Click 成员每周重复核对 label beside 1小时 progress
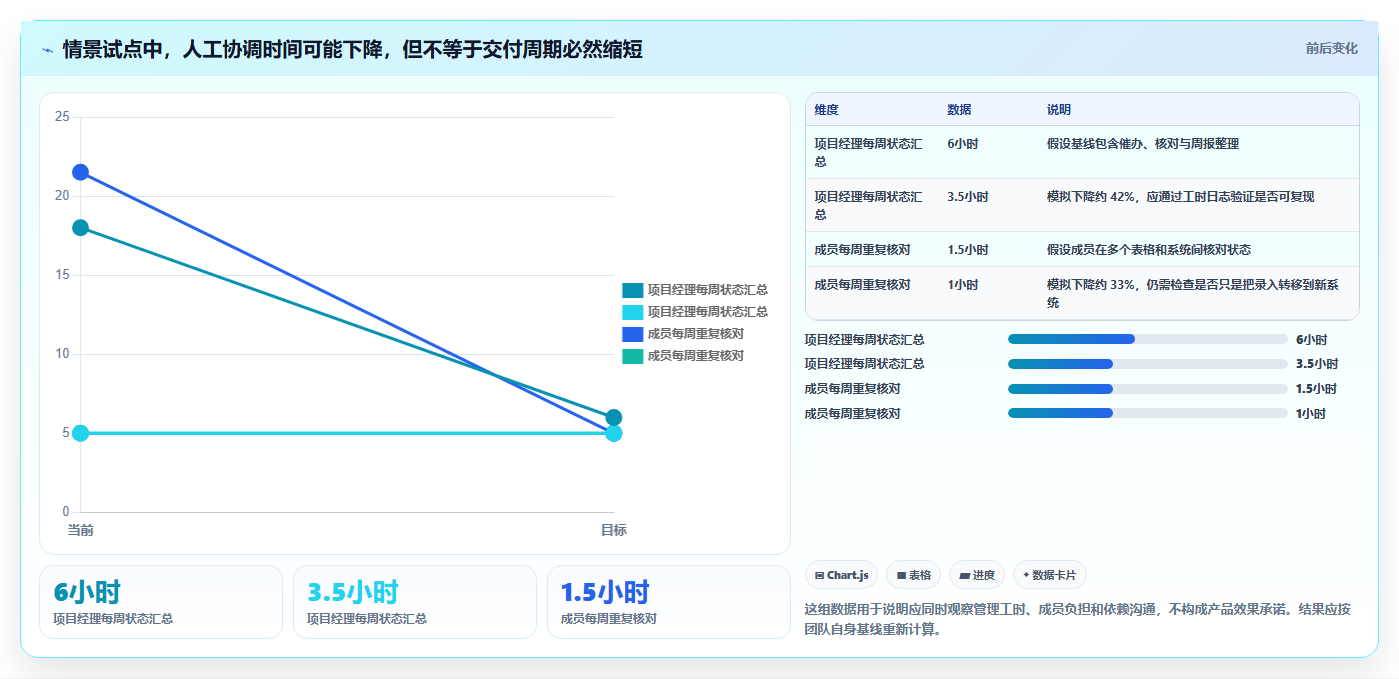This screenshot has height=679, width=1399. click(853, 414)
